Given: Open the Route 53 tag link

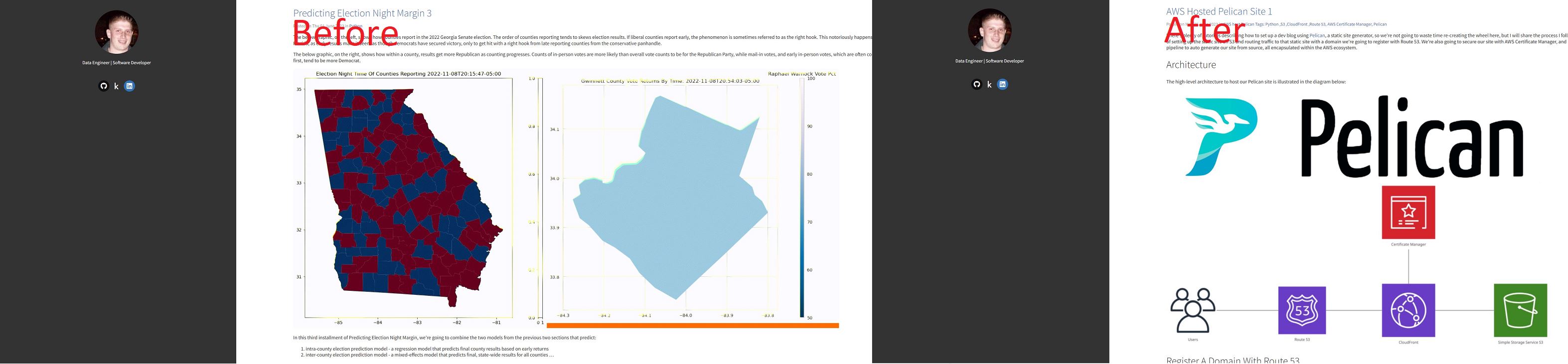Looking at the screenshot, I should click(x=1318, y=24).
